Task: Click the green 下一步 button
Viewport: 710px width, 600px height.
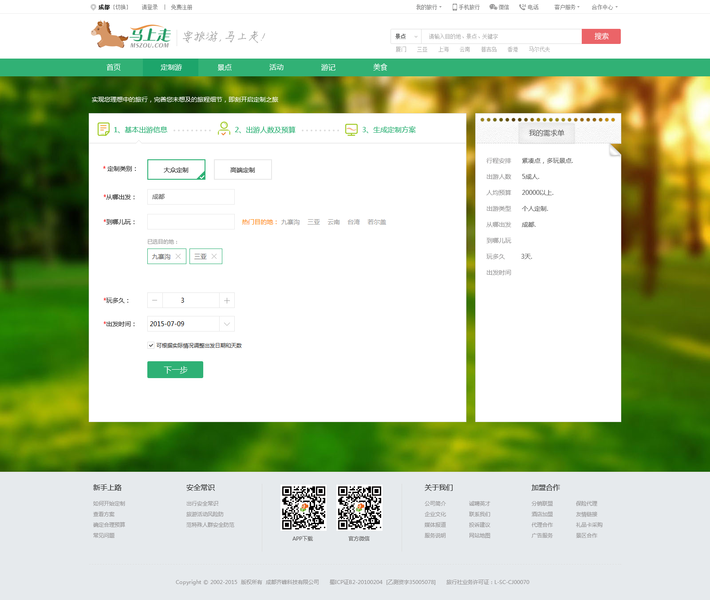Action: point(175,370)
